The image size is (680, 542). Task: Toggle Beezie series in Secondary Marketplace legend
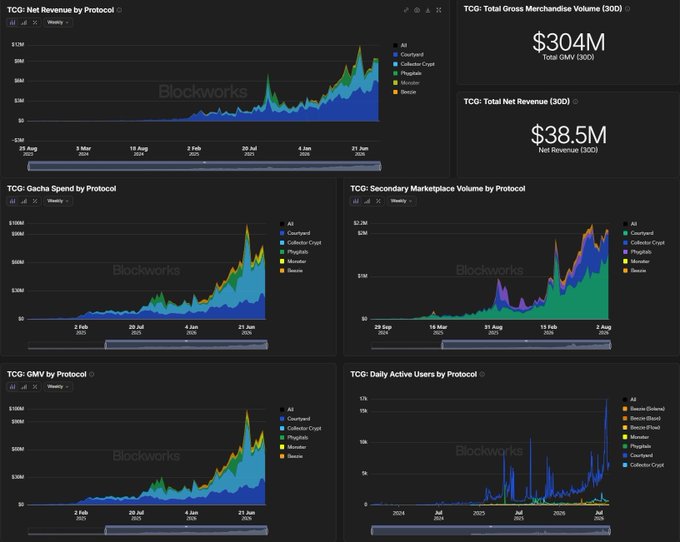pos(635,271)
